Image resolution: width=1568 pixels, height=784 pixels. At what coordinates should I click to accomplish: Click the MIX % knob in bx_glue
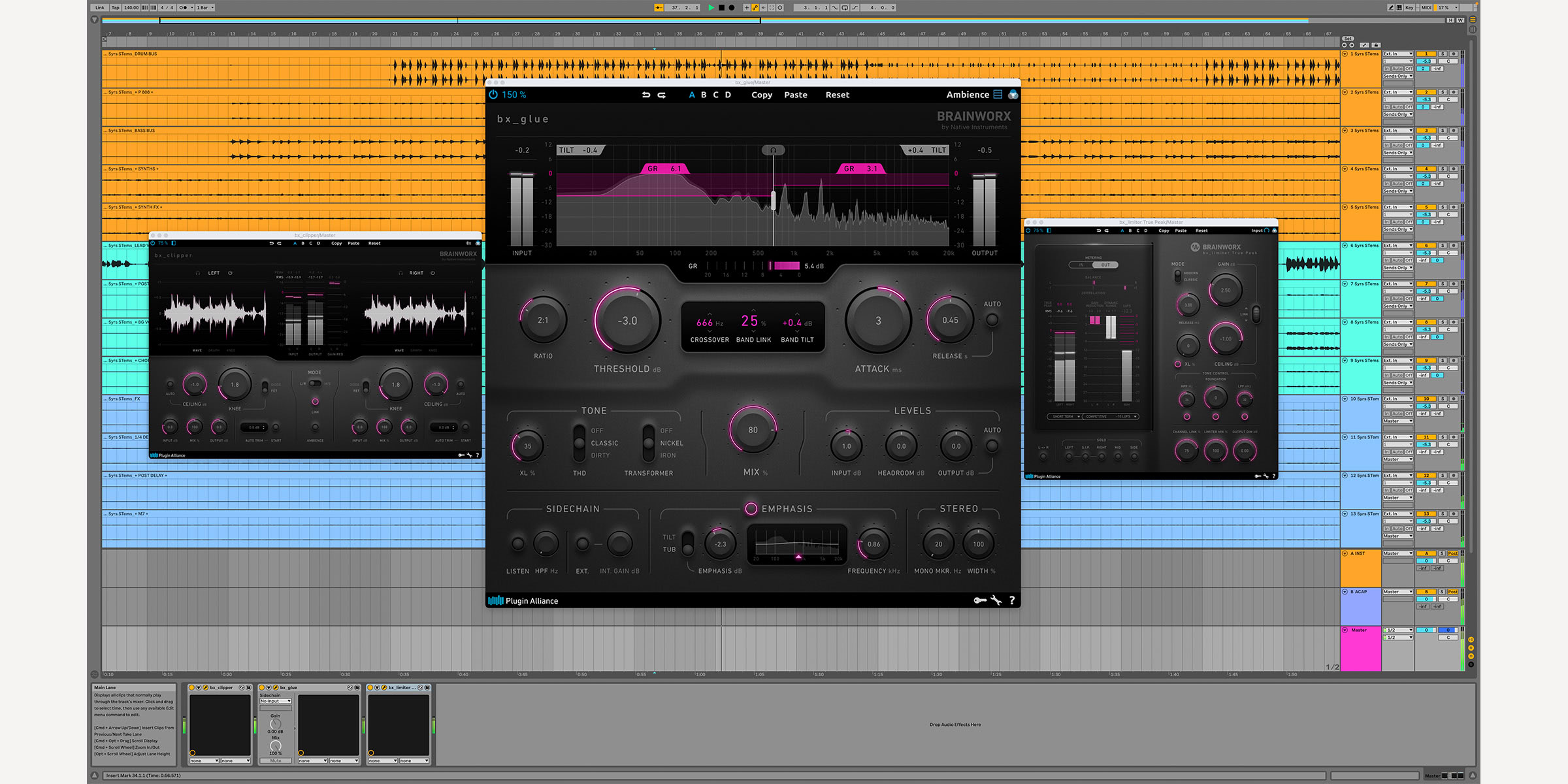point(753,430)
